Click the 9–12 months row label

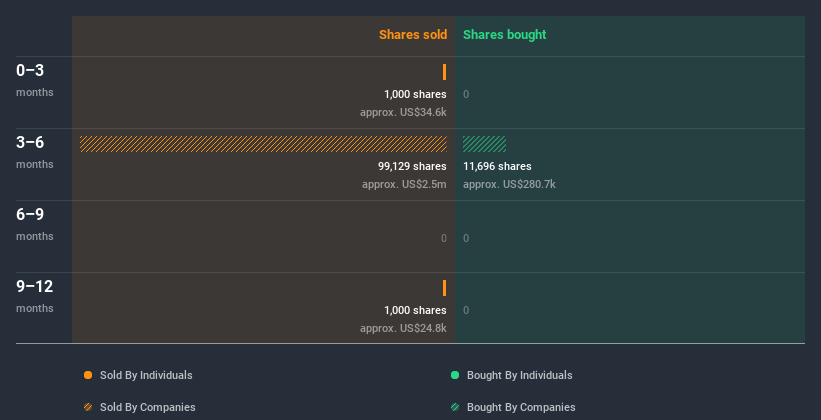[35, 296]
